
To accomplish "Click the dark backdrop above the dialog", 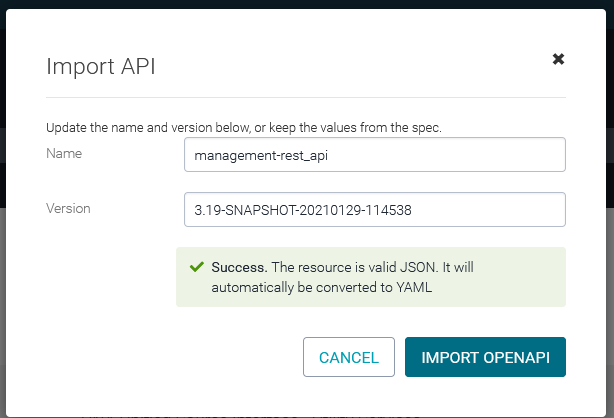I will (x=300, y=10).
